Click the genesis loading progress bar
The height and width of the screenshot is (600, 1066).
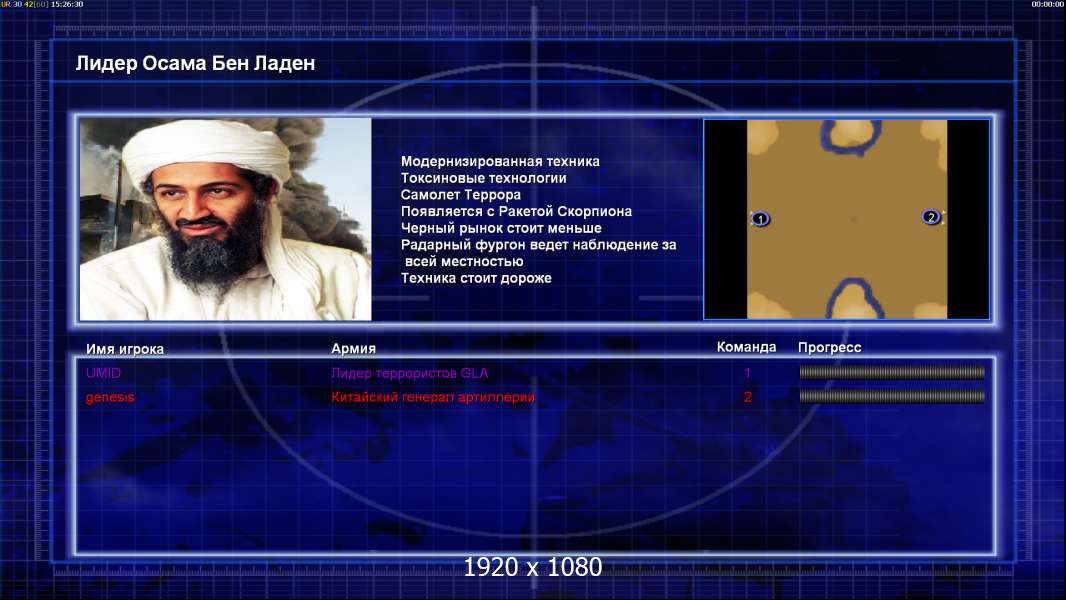pyautogui.click(x=892, y=396)
